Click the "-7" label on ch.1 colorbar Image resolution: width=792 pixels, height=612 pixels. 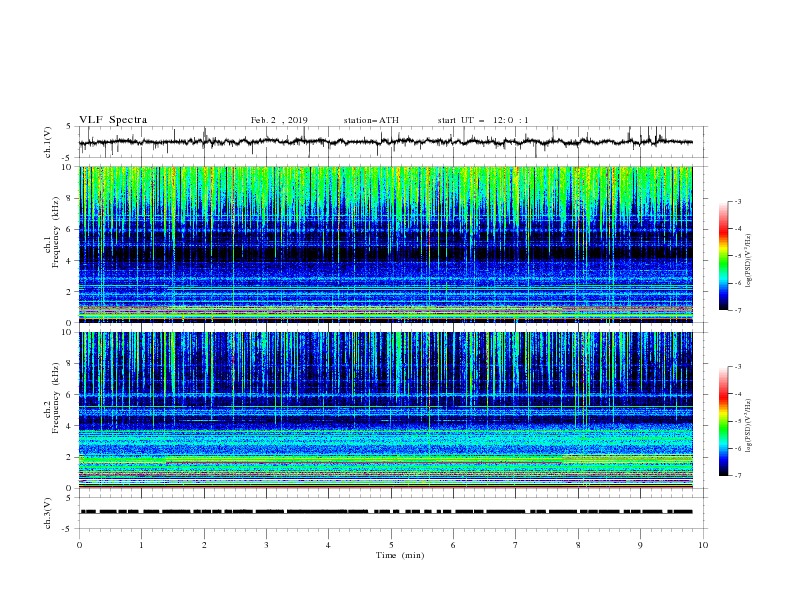[737, 310]
